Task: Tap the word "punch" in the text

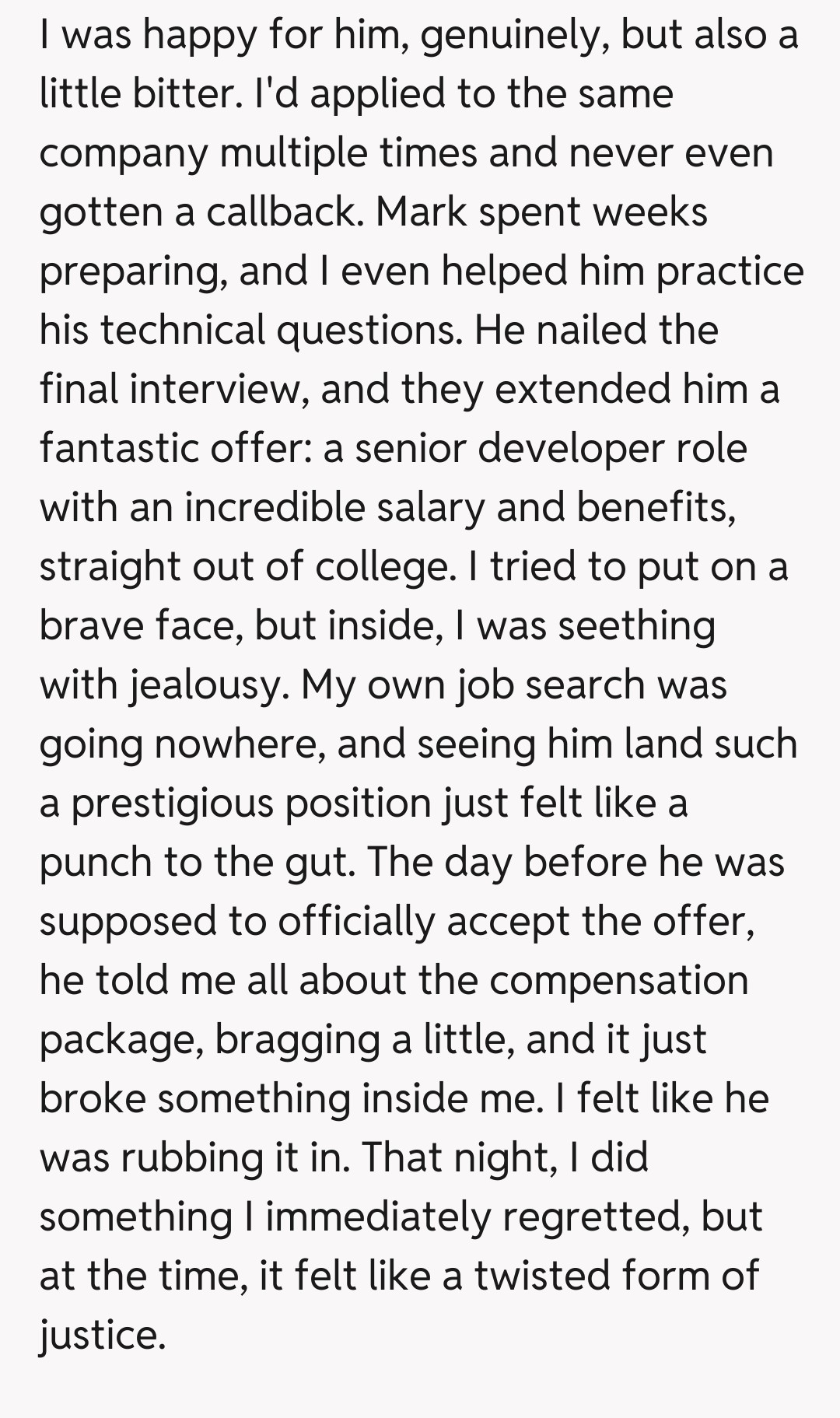Action: (96, 863)
